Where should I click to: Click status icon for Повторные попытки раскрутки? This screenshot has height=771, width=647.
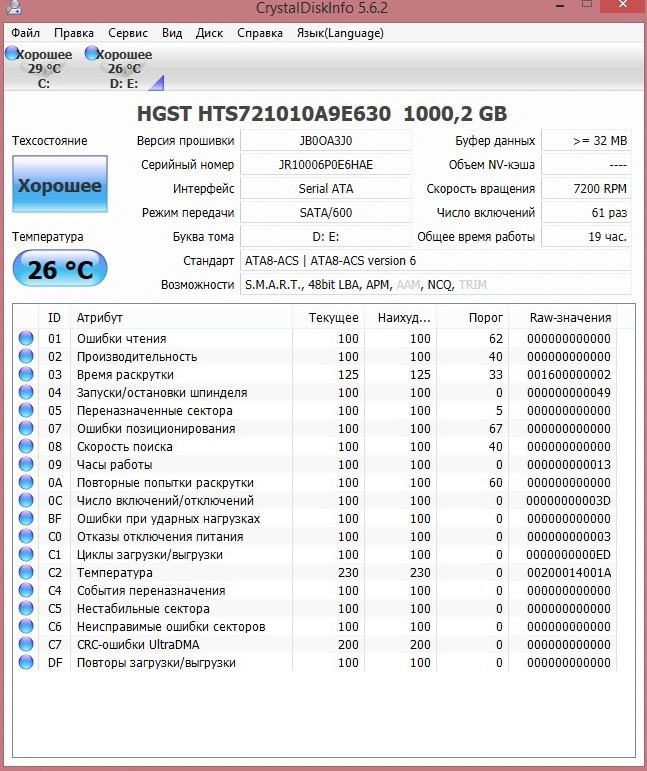point(26,482)
